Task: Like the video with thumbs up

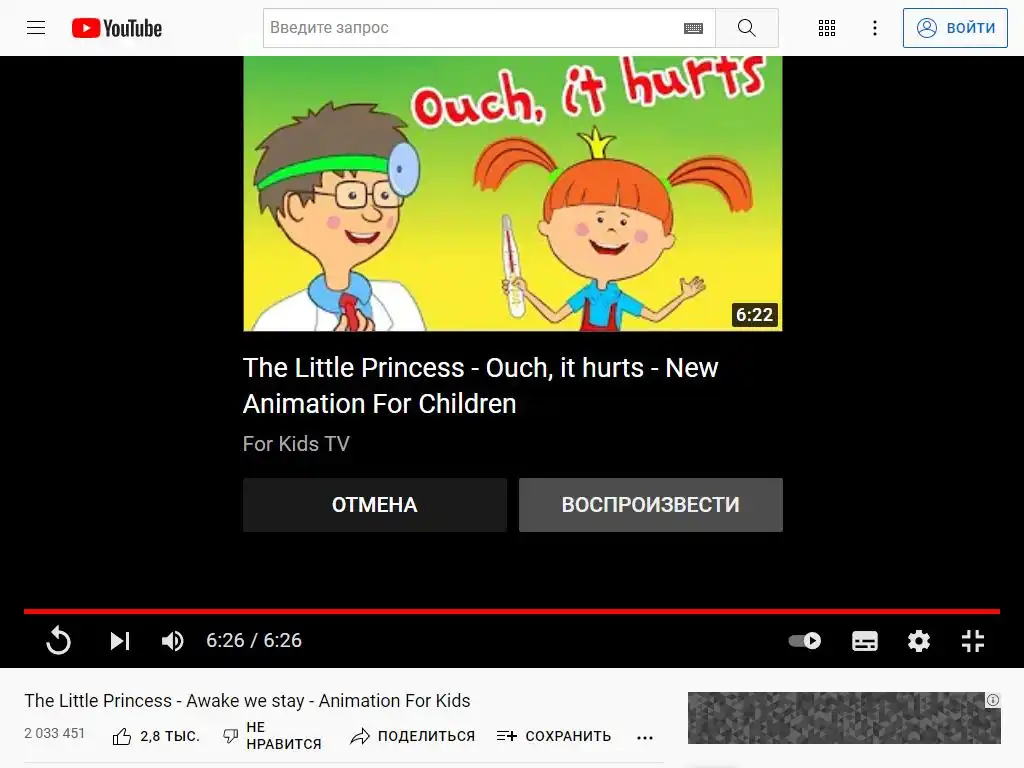Action: 121,737
